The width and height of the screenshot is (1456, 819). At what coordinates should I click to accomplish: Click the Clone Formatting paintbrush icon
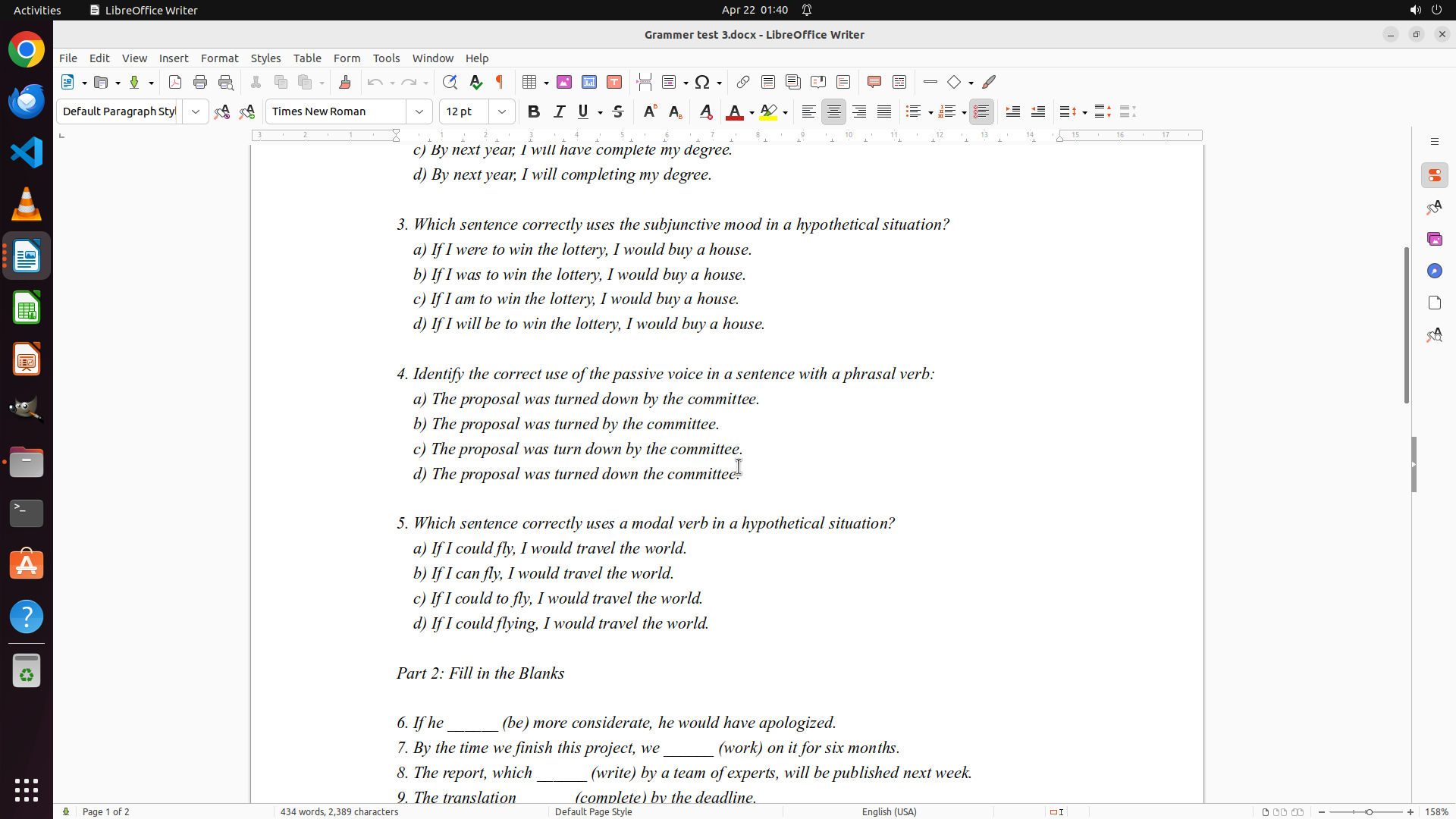[x=345, y=82]
